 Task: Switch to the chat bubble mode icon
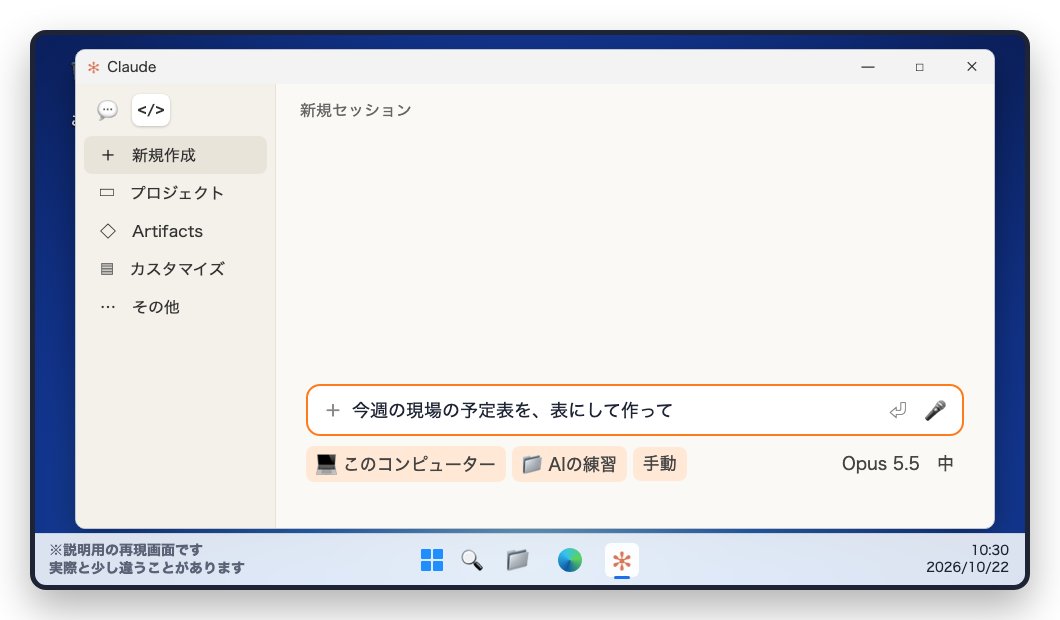click(107, 110)
